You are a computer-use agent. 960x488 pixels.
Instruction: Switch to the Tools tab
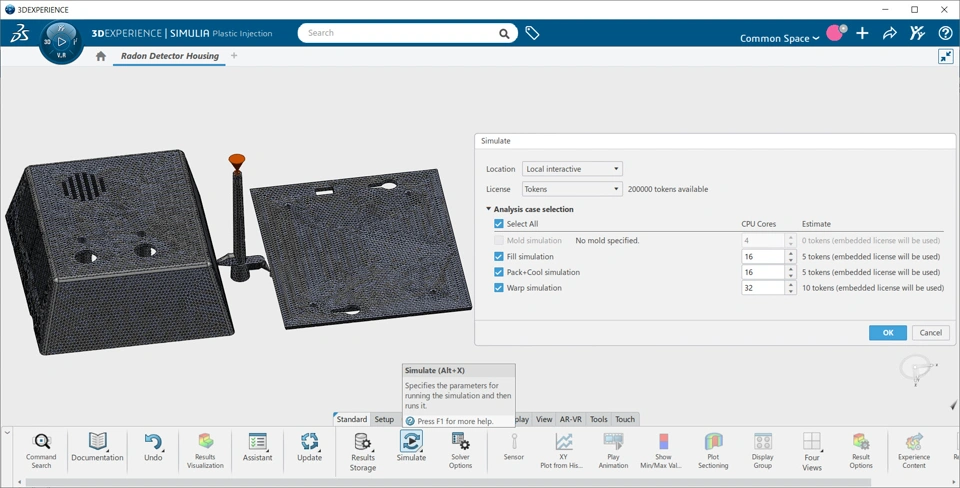coord(599,419)
